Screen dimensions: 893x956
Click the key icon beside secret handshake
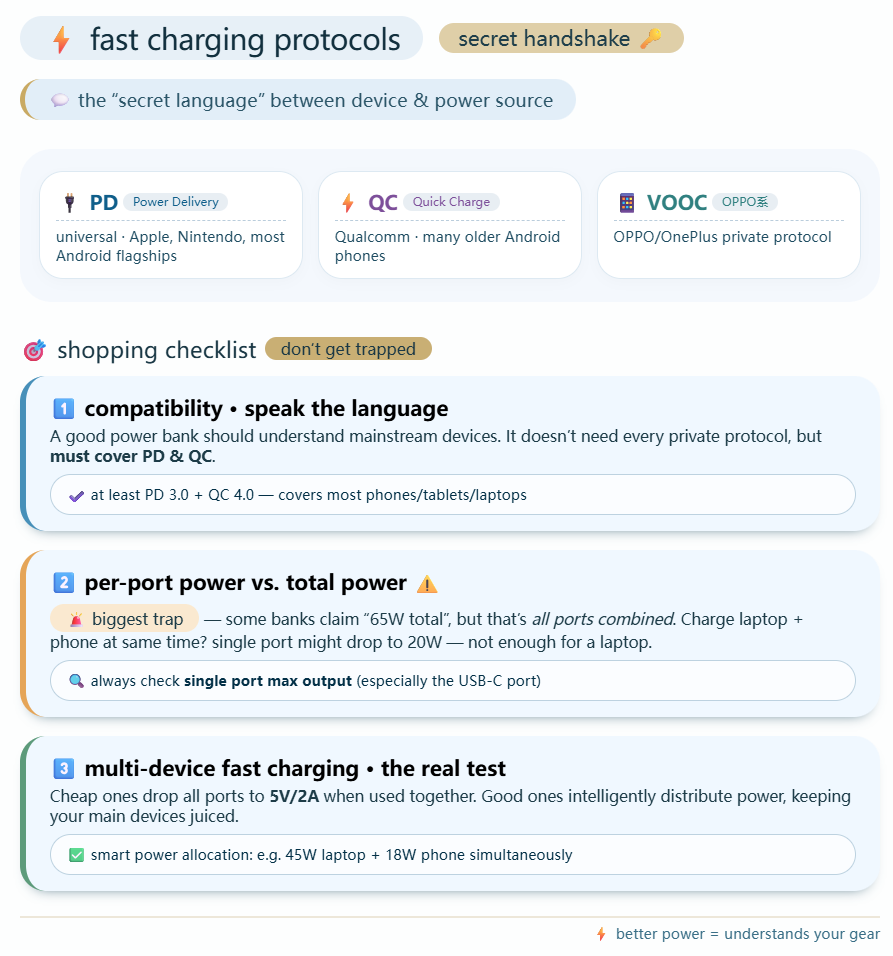click(x=651, y=39)
